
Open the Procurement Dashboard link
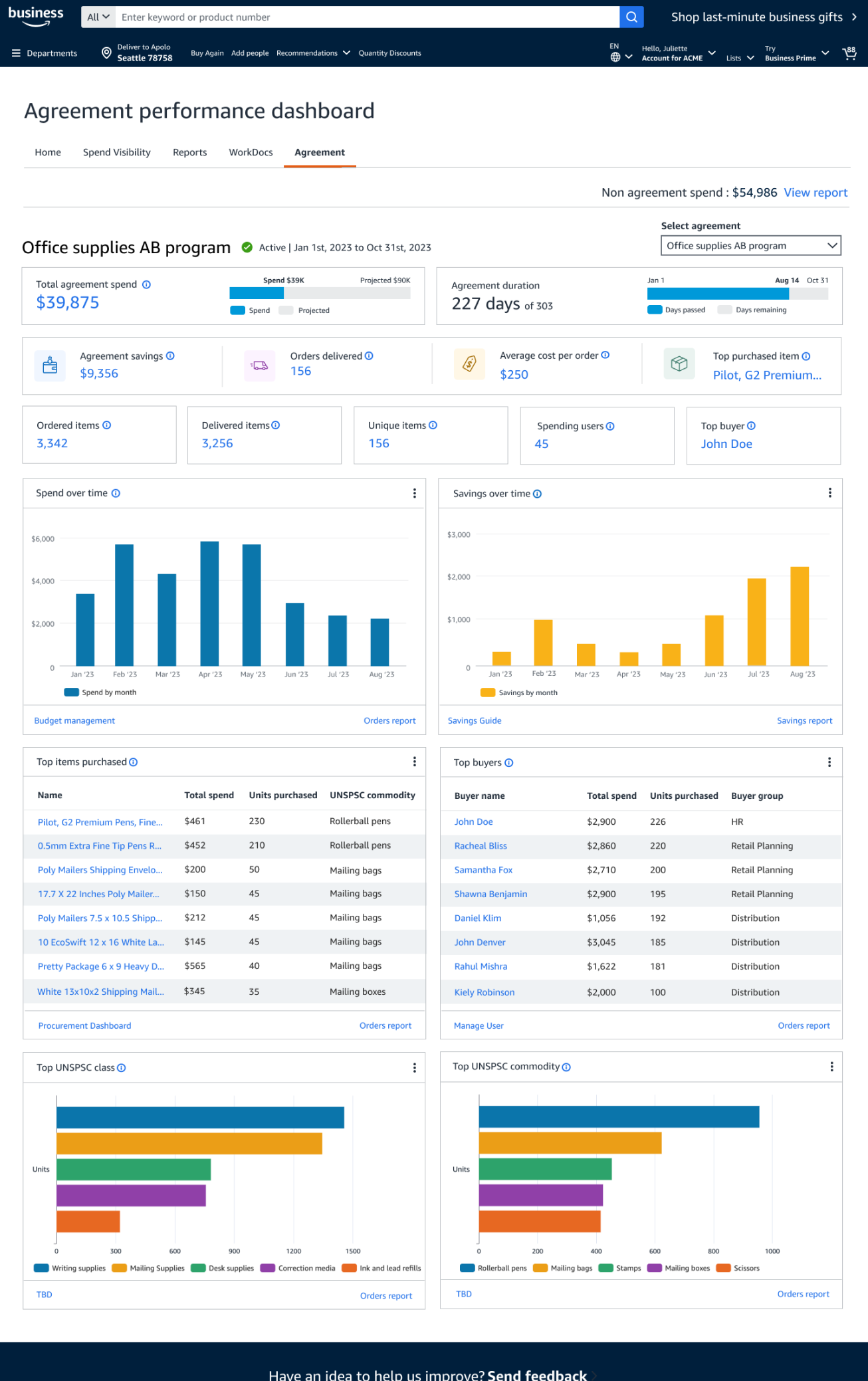[x=84, y=1025]
